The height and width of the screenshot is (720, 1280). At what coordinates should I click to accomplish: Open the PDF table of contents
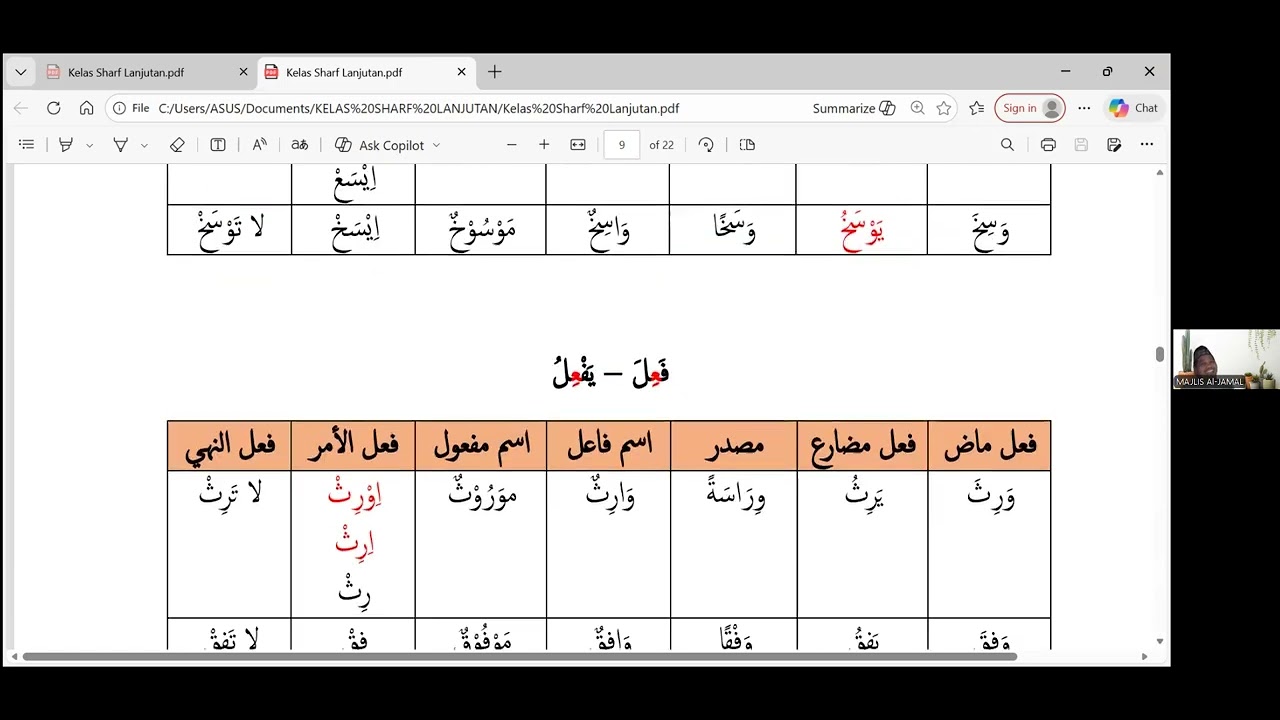(x=27, y=145)
